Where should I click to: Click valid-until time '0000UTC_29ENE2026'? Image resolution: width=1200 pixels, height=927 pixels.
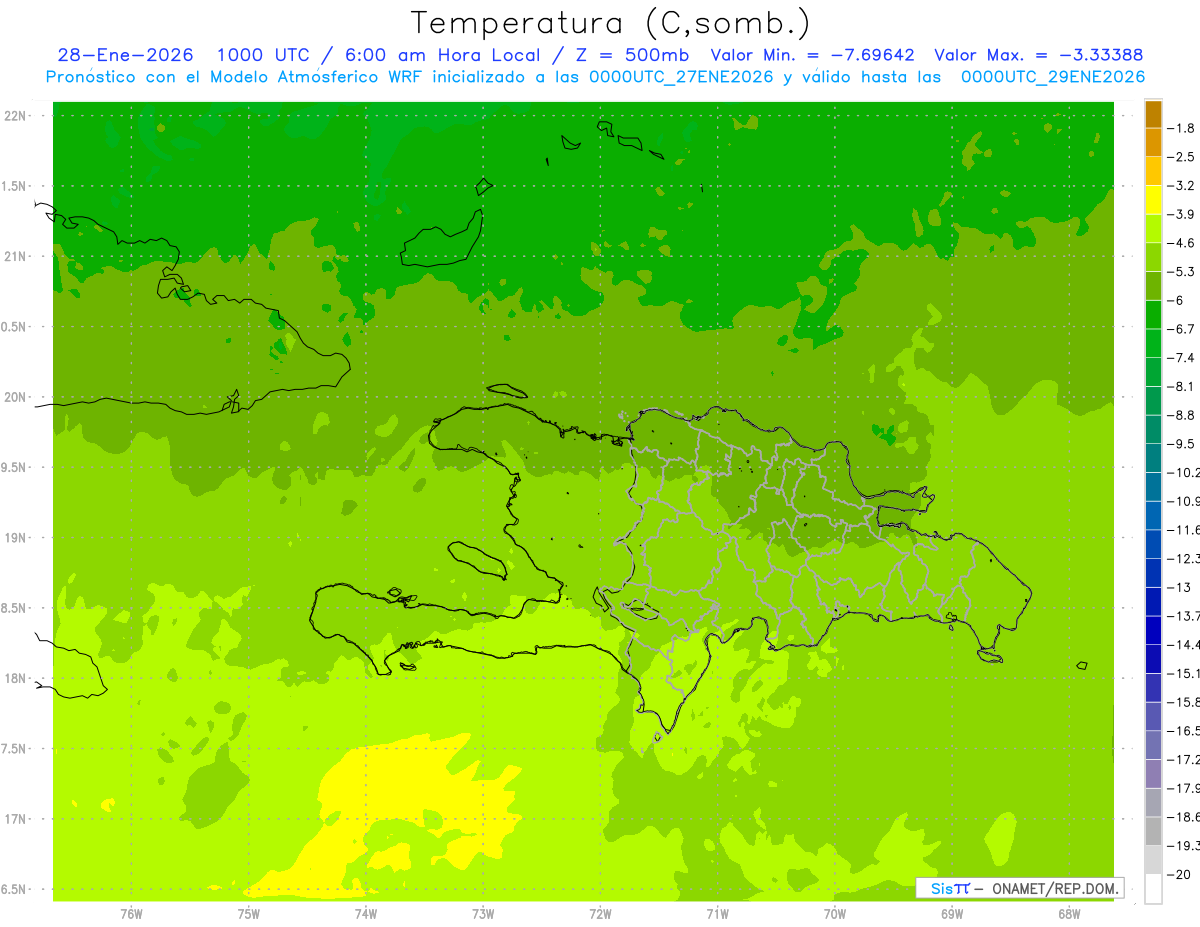point(1052,77)
